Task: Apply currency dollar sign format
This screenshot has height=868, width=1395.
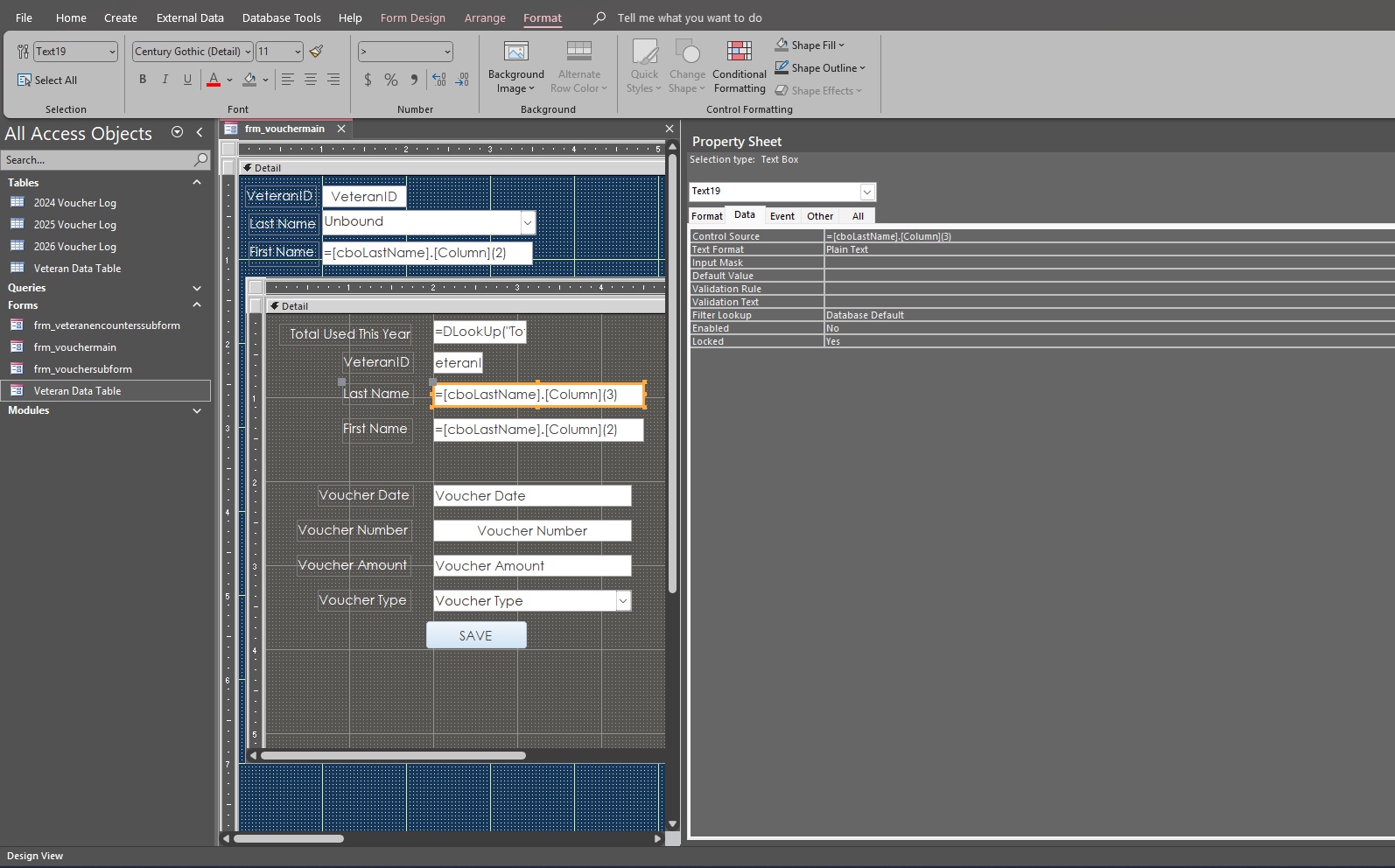Action: tap(368, 80)
